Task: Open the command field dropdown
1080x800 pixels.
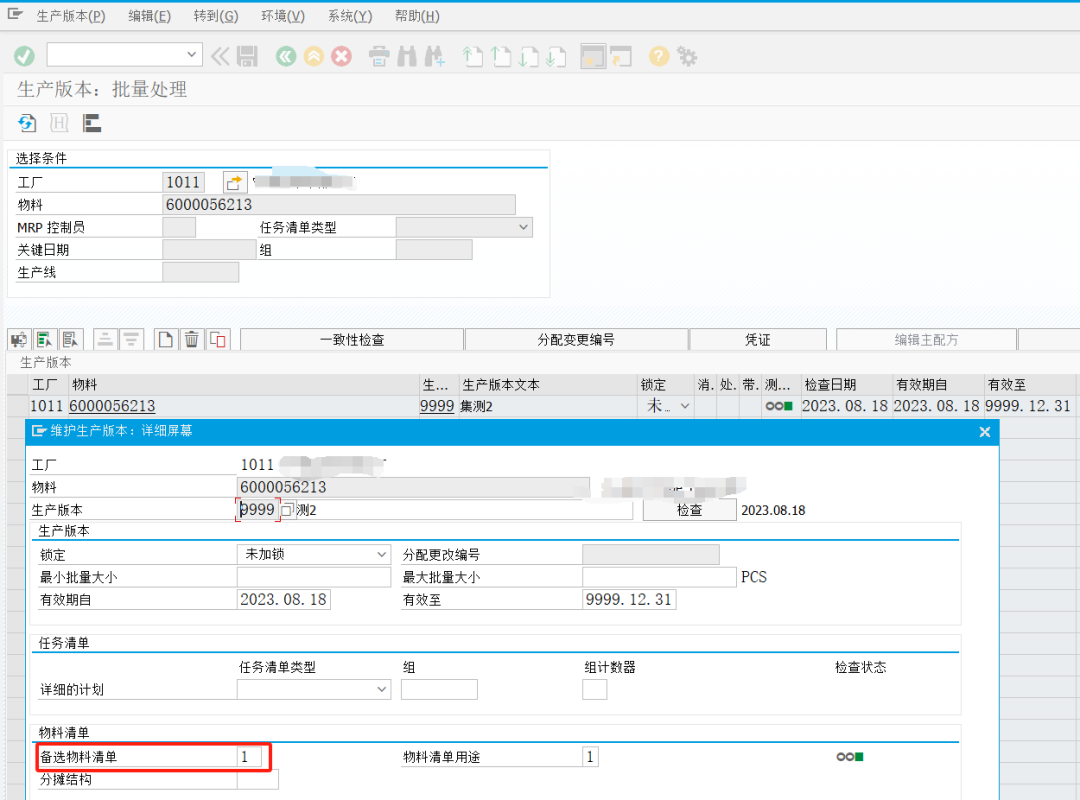Action: tap(191, 54)
